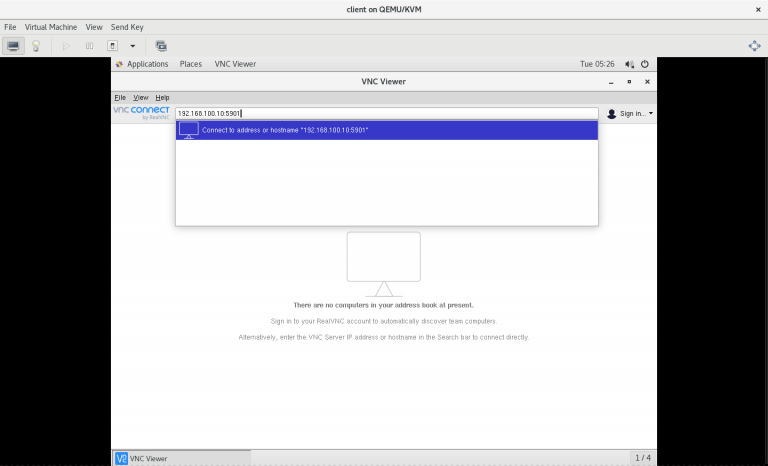Click the "Alternatively, enter the VNC Server IP" text
This screenshot has height=466, width=768.
point(384,338)
